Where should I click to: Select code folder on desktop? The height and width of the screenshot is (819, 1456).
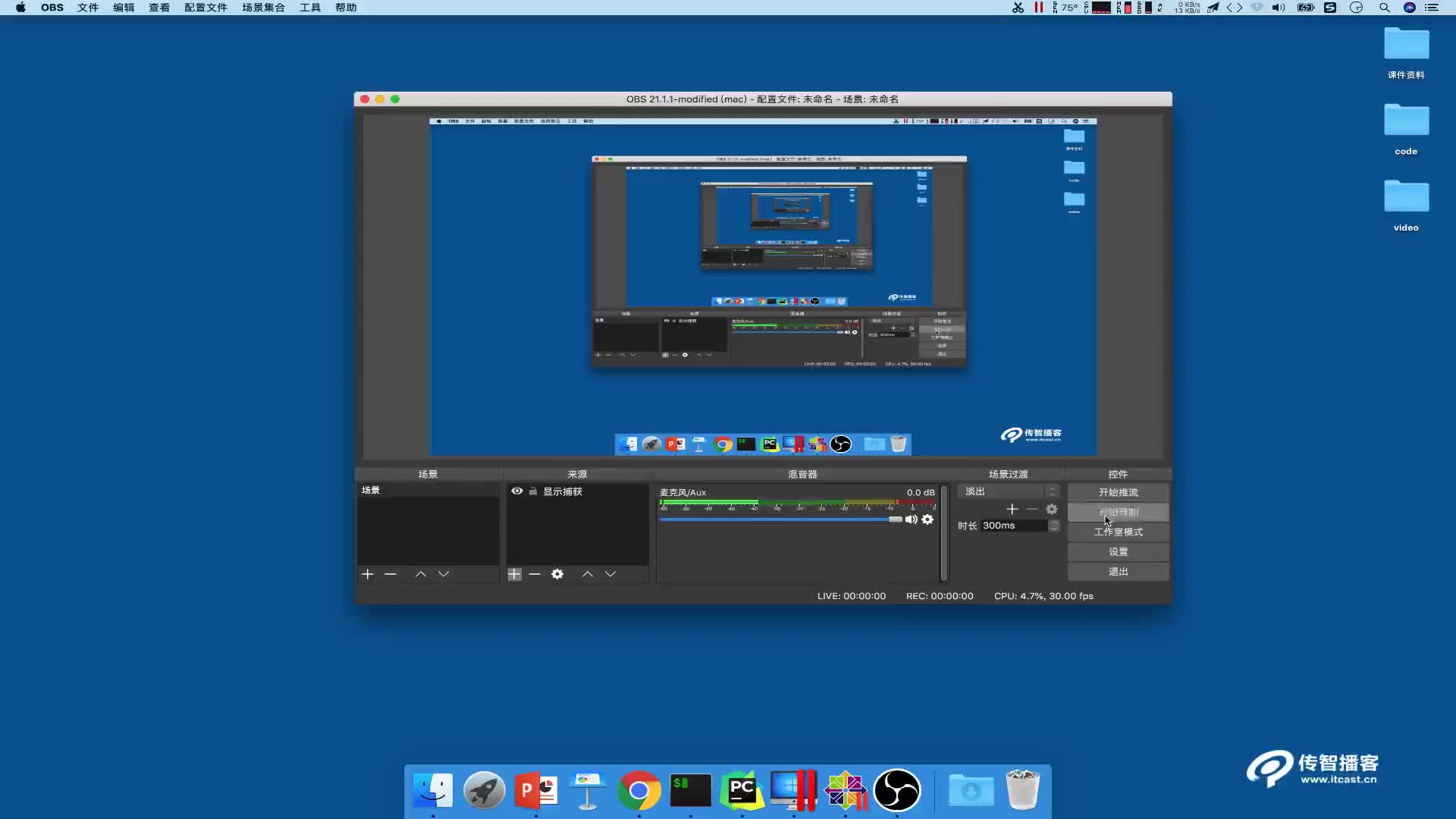[x=1406, y=129]
